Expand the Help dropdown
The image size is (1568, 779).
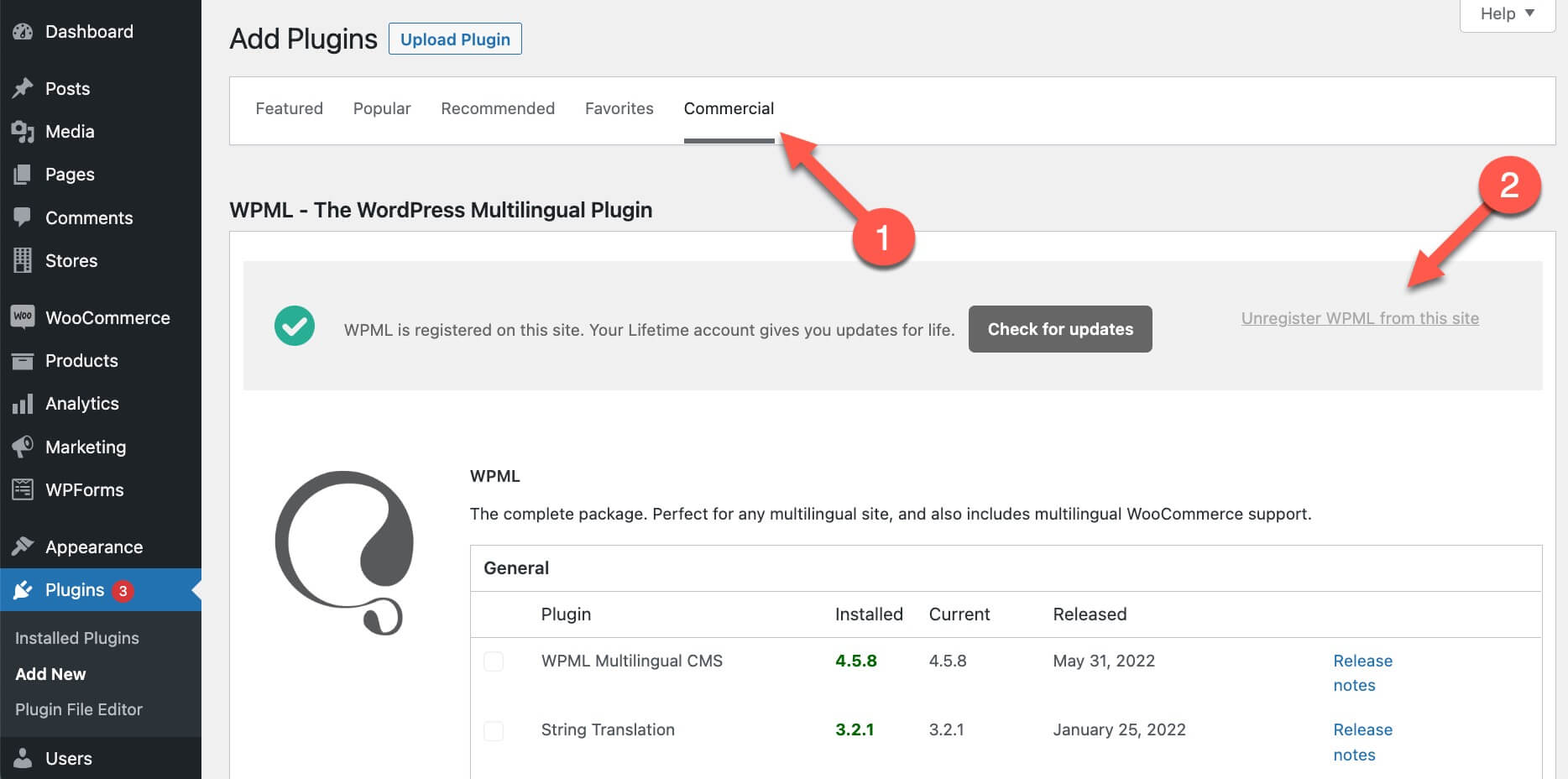coord(1508,13)
